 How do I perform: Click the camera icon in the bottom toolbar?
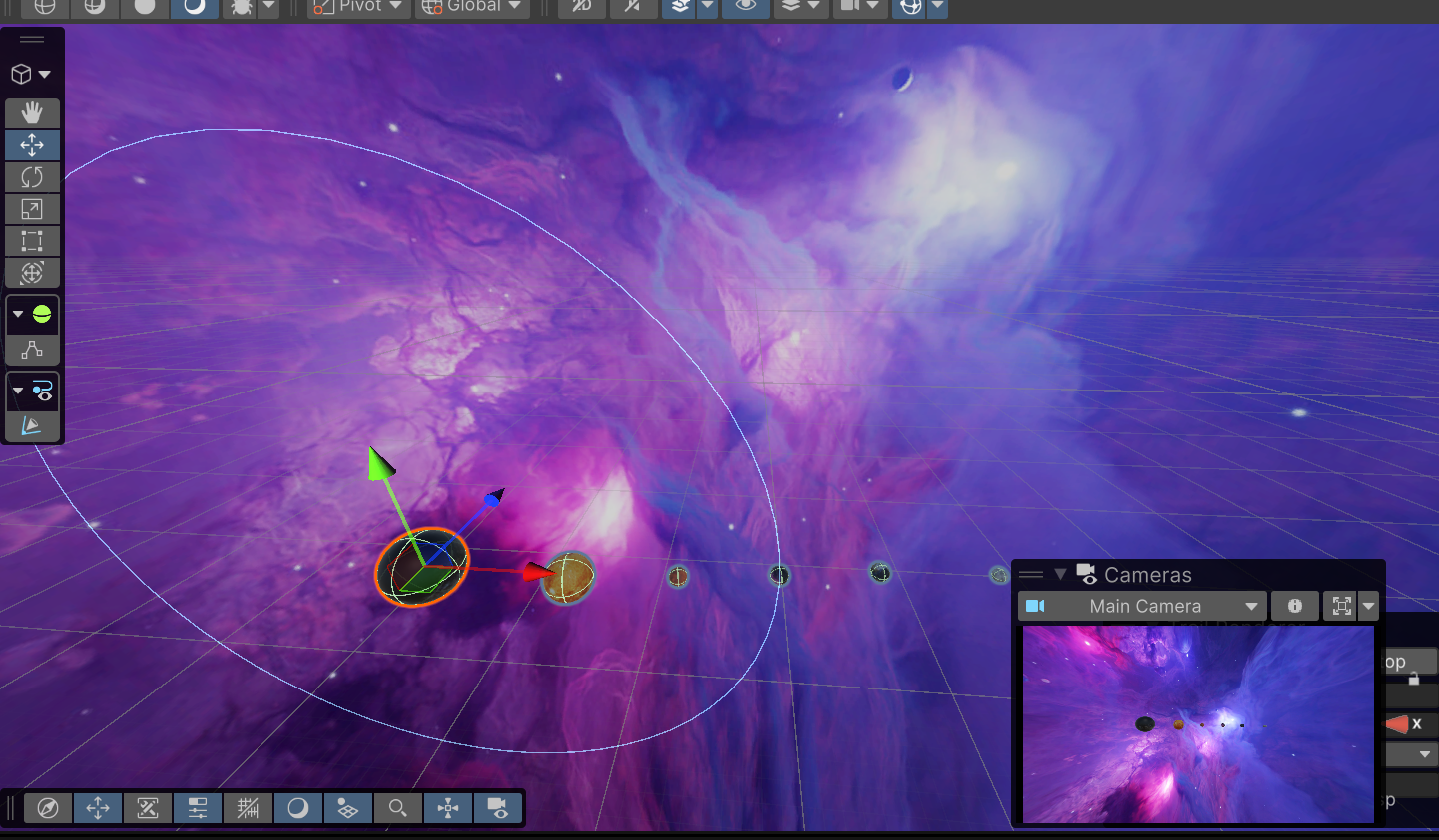coord(497,808)
